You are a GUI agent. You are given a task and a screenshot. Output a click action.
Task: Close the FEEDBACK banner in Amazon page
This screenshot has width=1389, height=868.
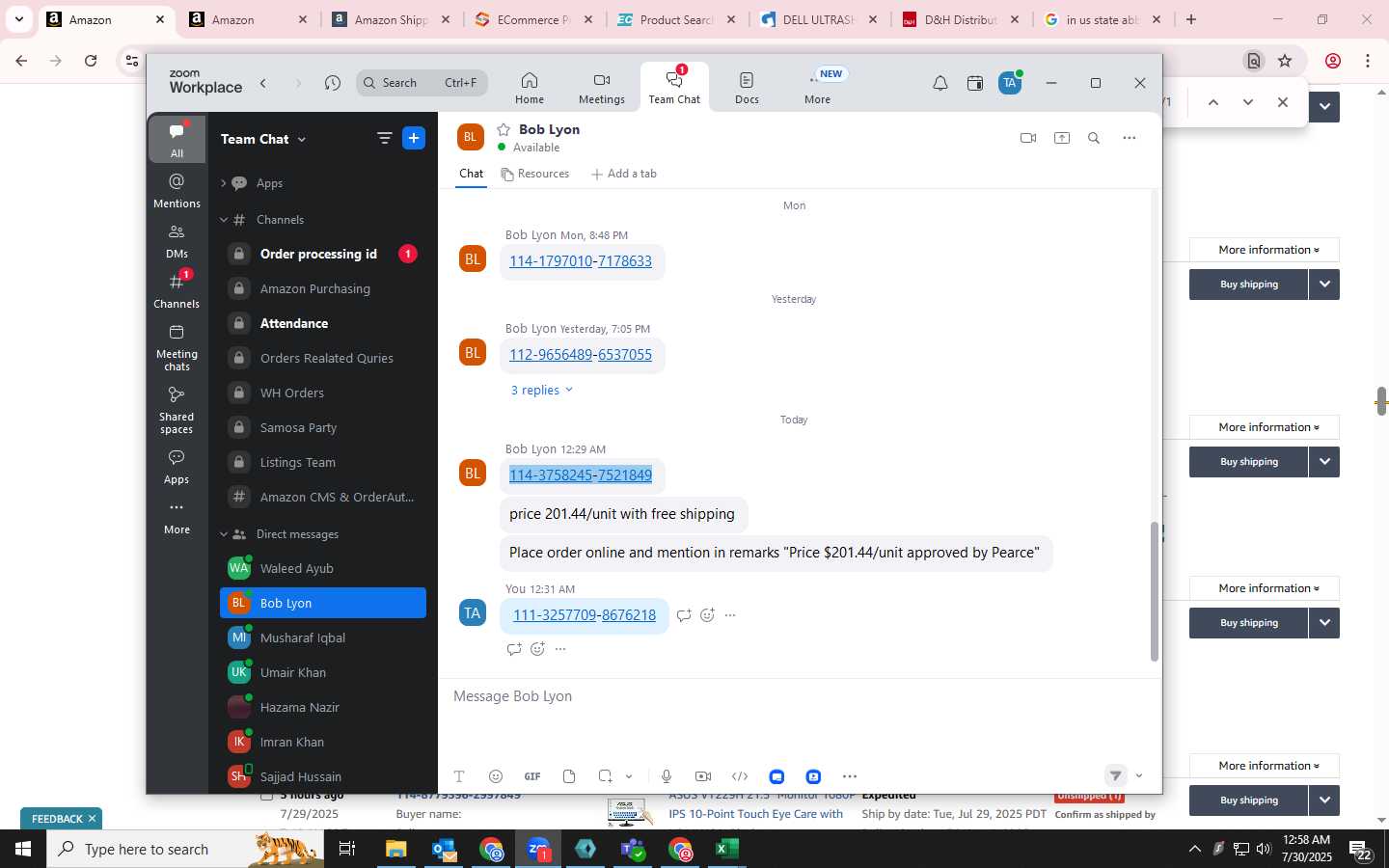point(92,819)
